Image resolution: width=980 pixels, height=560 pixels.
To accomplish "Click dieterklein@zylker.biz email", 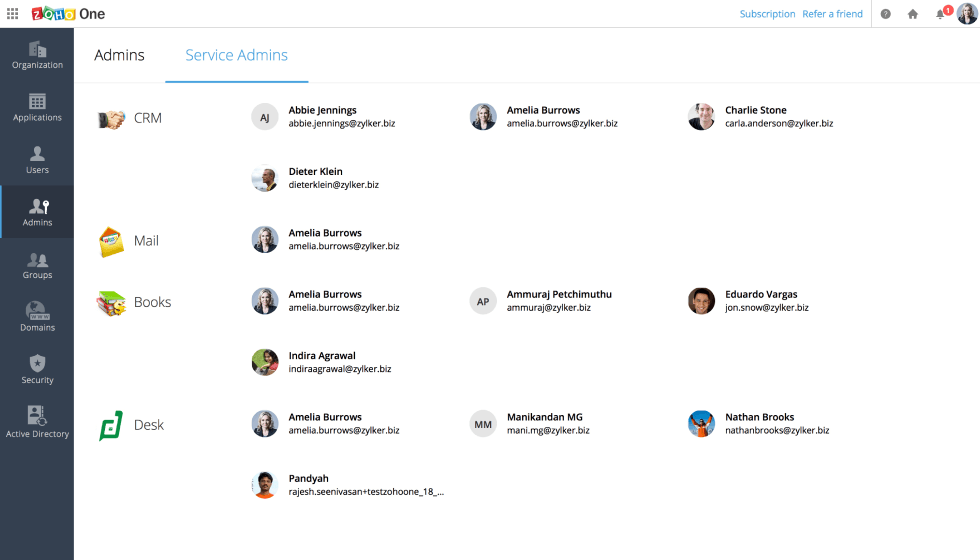I will (x=334, y=185).
